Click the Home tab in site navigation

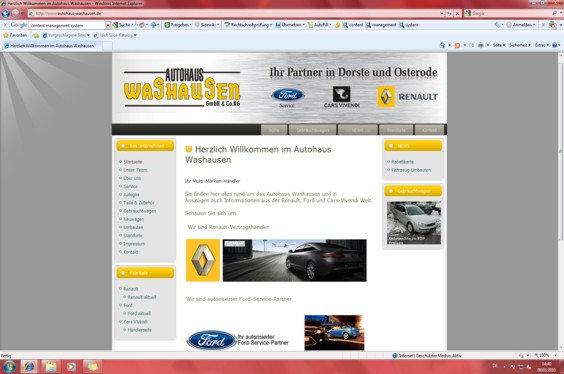pos(274,130)
